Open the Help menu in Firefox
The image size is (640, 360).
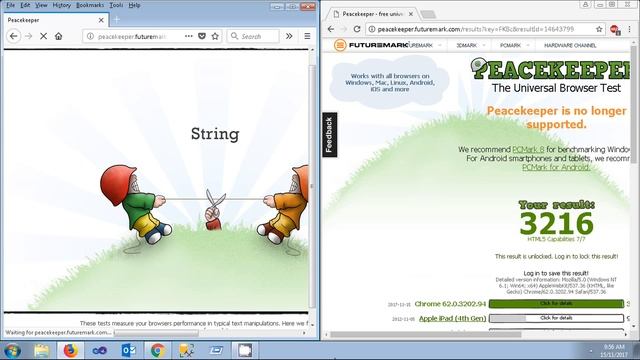tap(134, 5)
